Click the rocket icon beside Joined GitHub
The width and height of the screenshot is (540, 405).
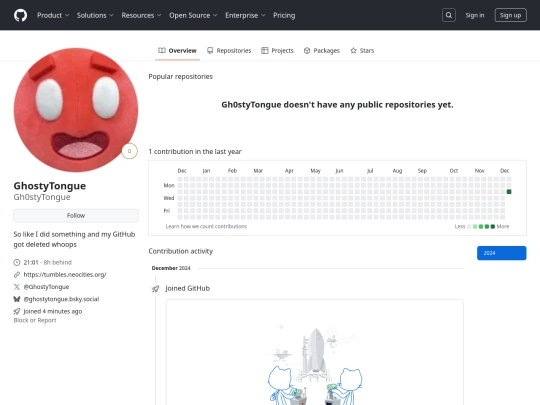click(156, 289)
